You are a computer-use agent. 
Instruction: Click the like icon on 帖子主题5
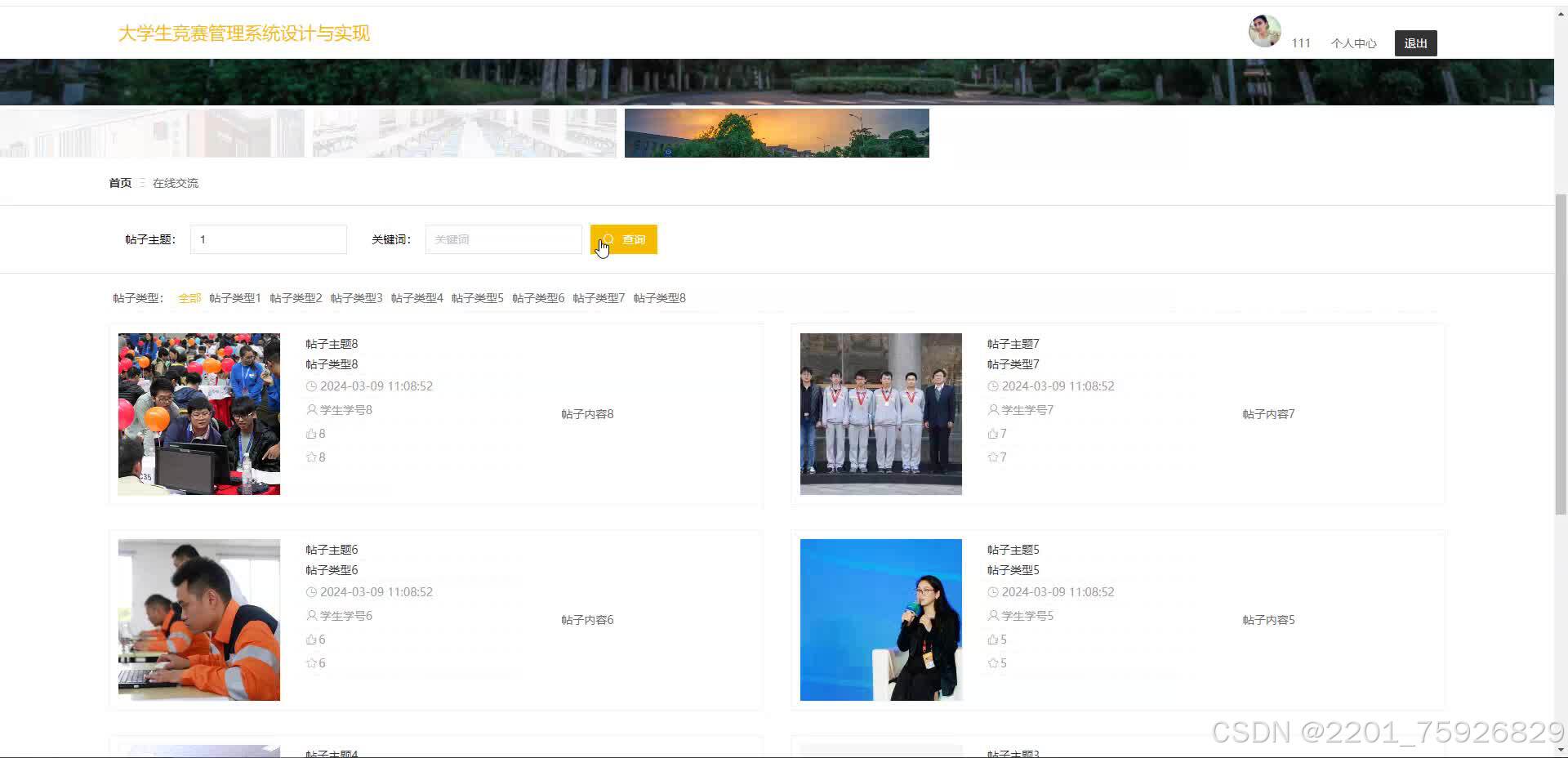pyautogui.click(x=992, y=640)
